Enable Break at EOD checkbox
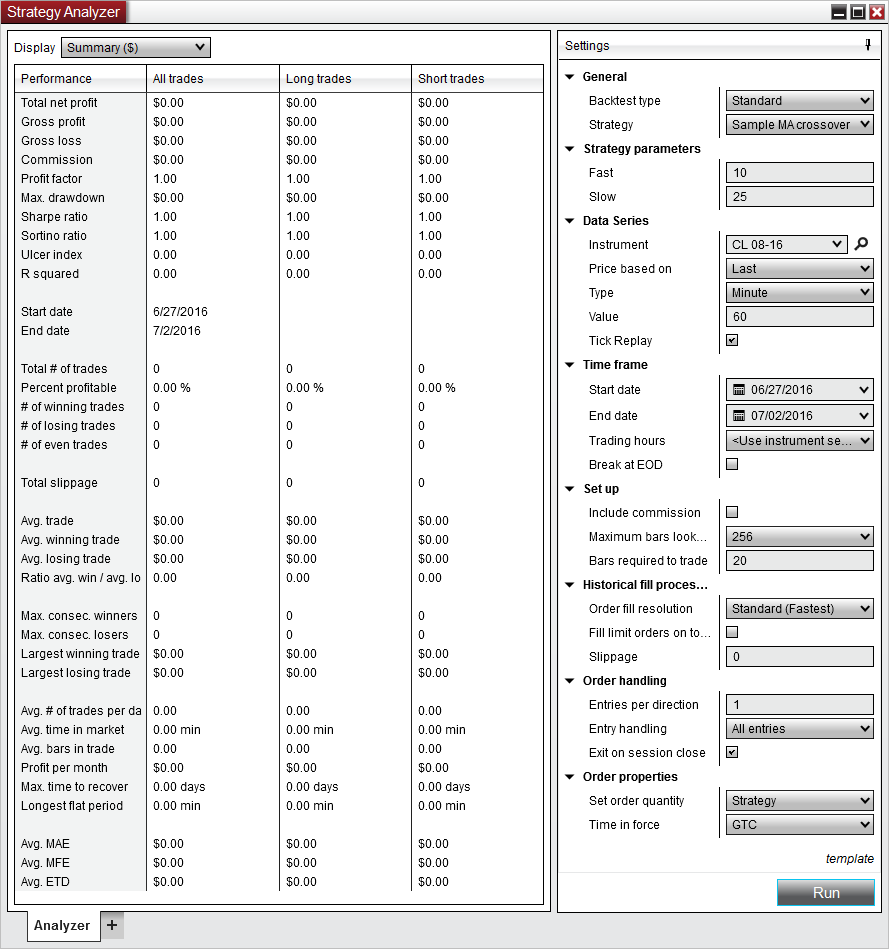Viewport: 889px width, 949px height. (732, 464)
